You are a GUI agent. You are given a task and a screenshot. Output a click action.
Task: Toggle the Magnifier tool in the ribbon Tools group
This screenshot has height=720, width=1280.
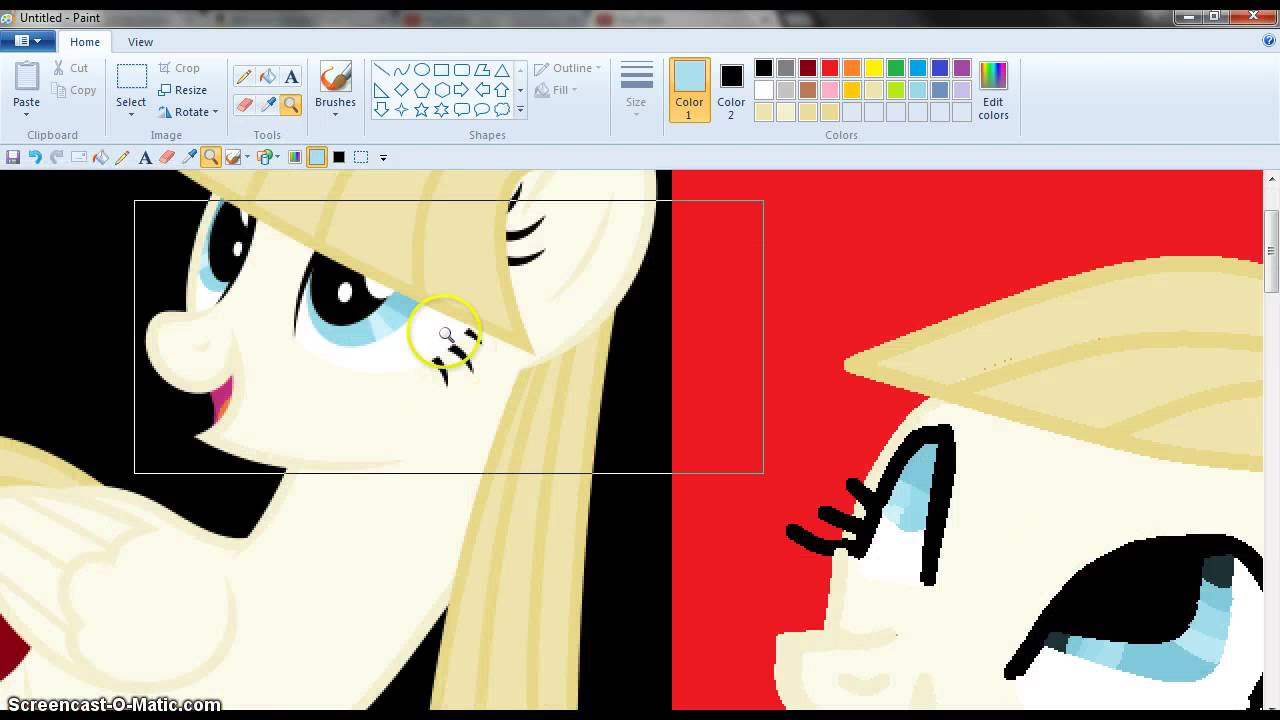pyautogui.click(x=291, y=105)
